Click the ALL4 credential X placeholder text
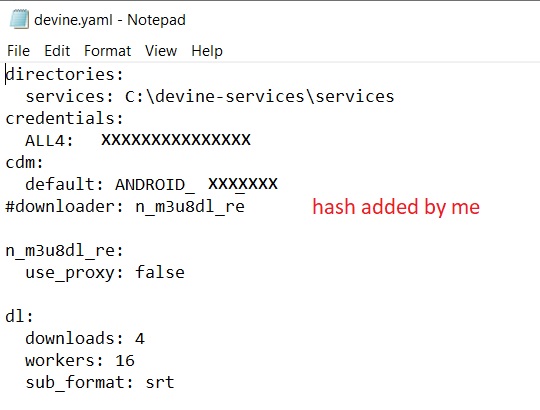The height and width of the screenshot is (410, 540). (176, 140)
